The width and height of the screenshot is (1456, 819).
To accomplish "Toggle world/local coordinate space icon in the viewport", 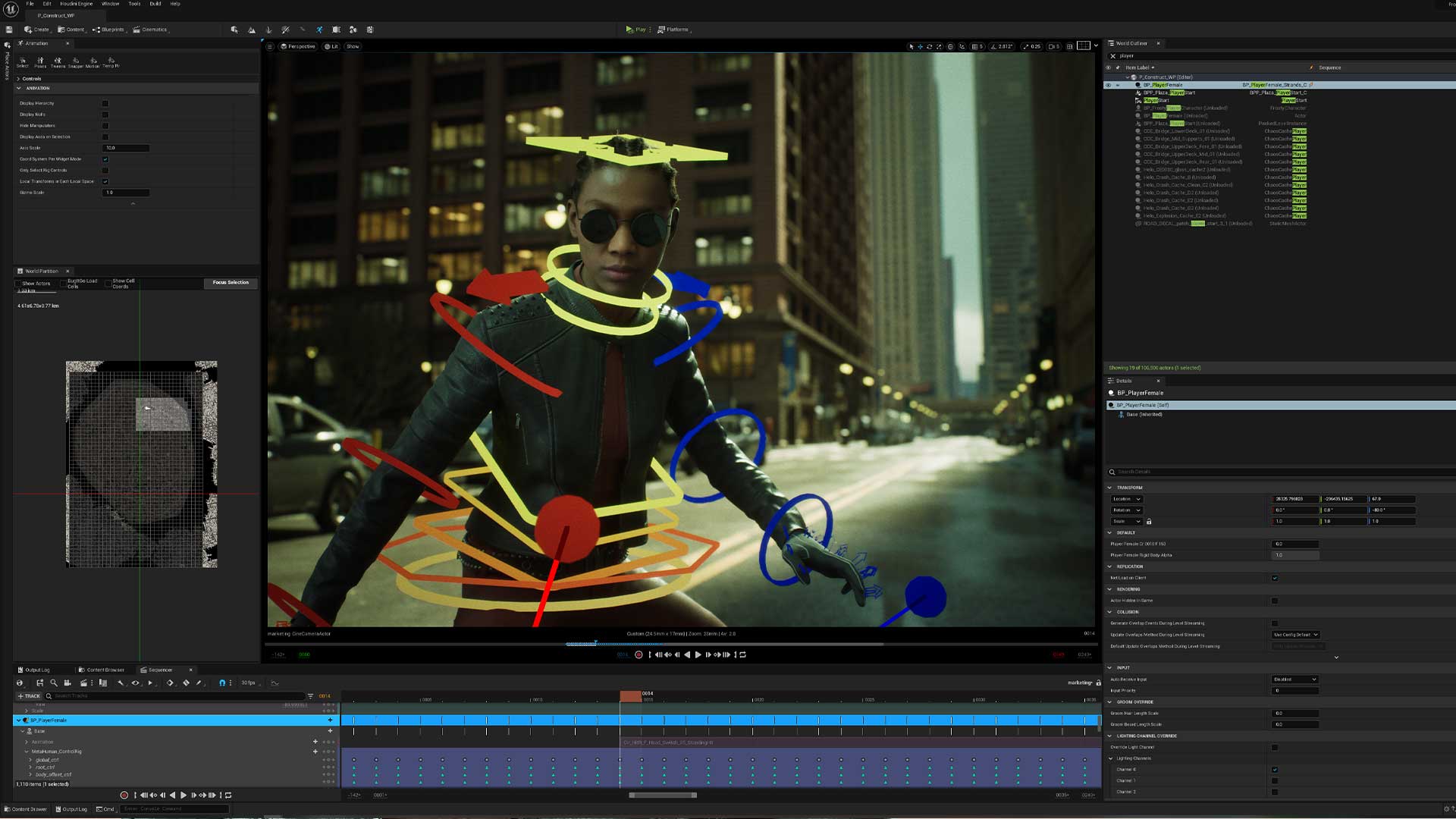I will point(950,46).
